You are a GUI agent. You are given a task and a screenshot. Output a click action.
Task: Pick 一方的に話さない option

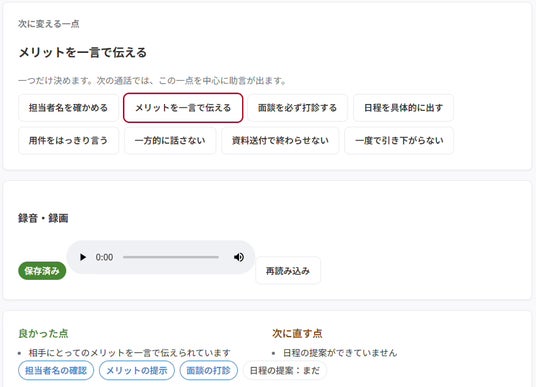pyautogui.click(x=170, y=141)
